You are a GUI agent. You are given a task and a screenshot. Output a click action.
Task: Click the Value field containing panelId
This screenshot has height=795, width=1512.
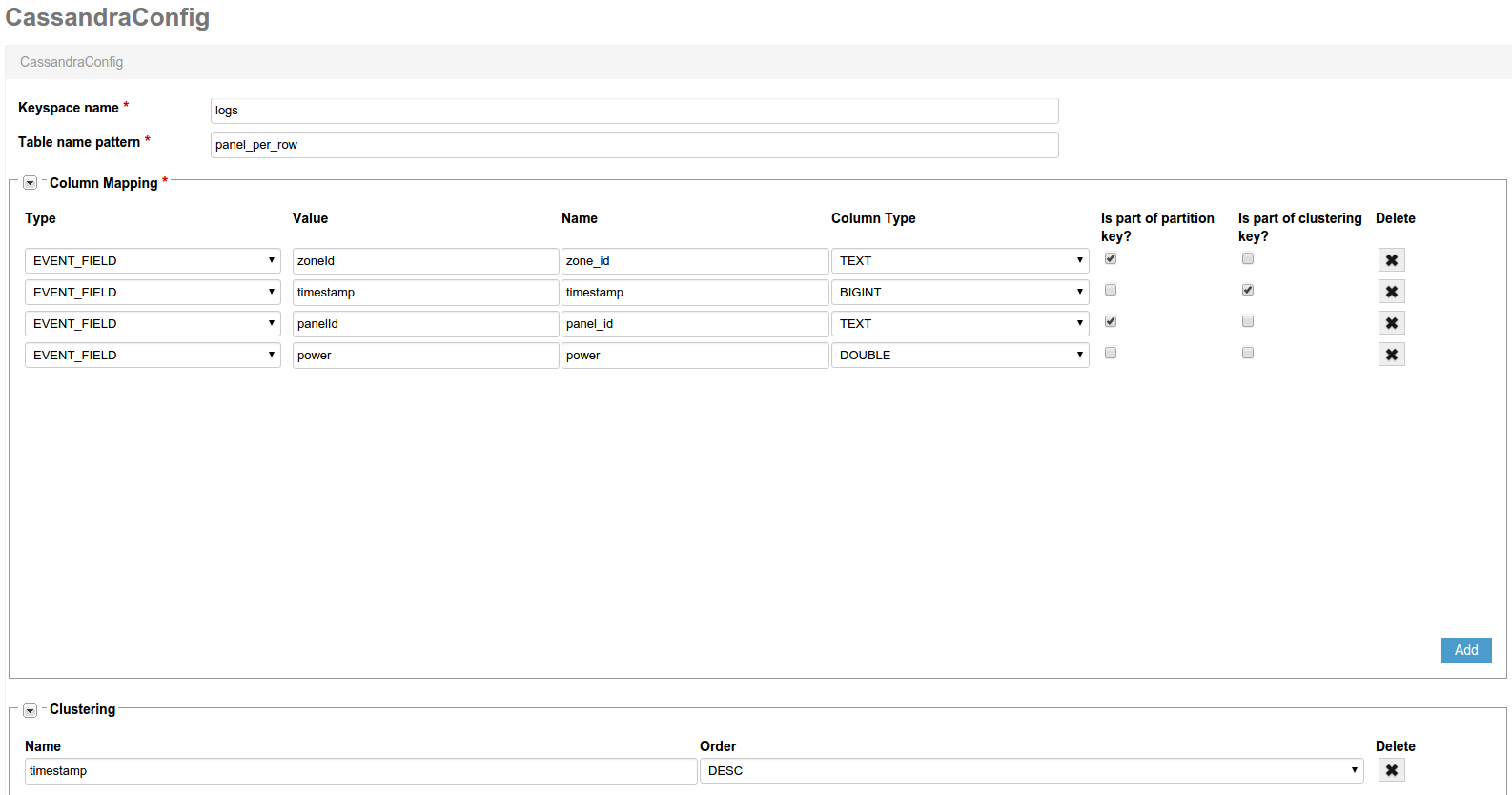tap(425, 323)
